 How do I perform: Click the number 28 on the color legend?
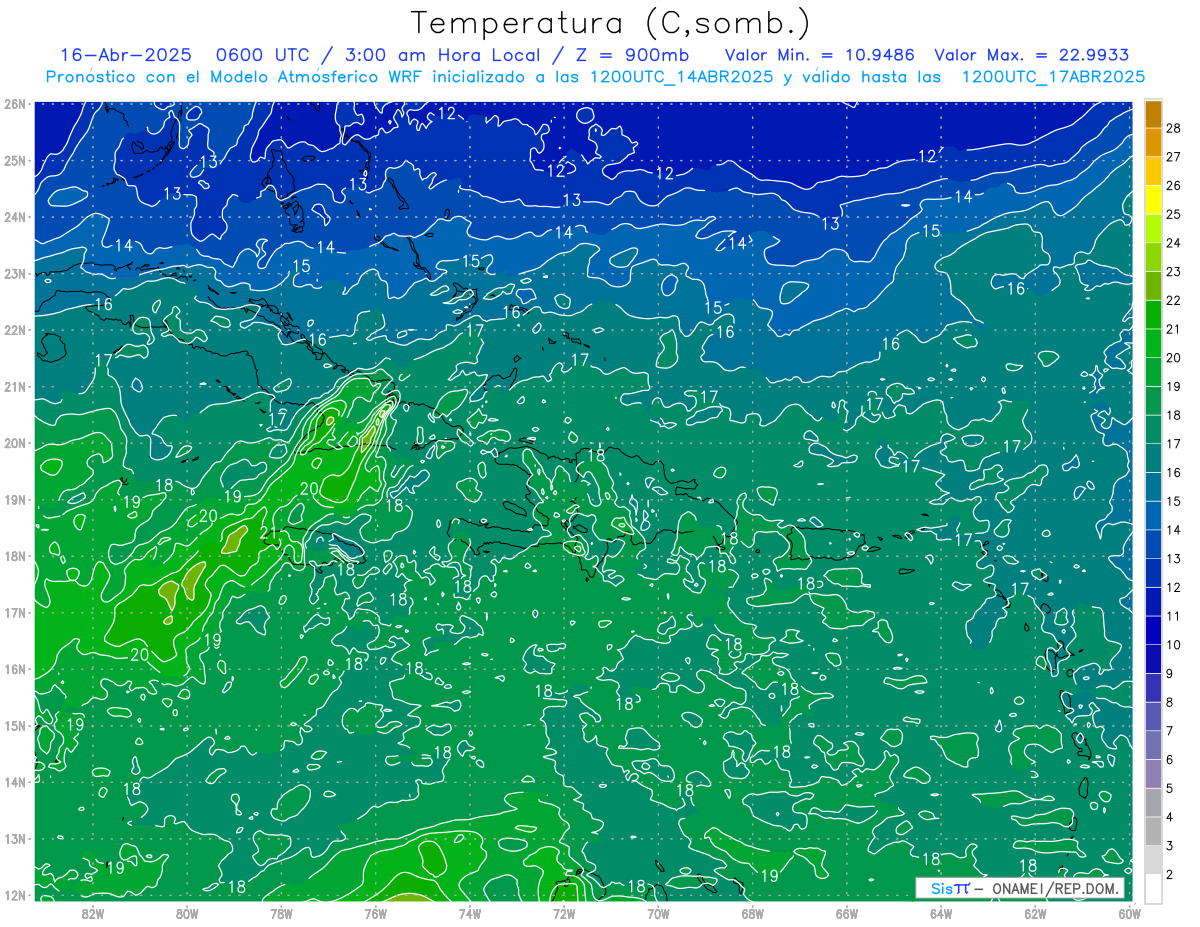(1174, 128)
